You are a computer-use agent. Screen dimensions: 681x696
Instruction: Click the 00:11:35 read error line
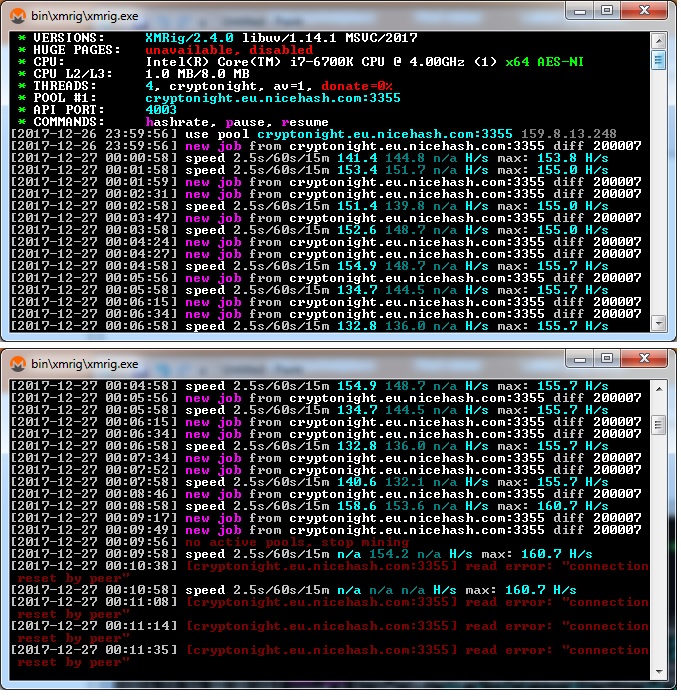329,656
